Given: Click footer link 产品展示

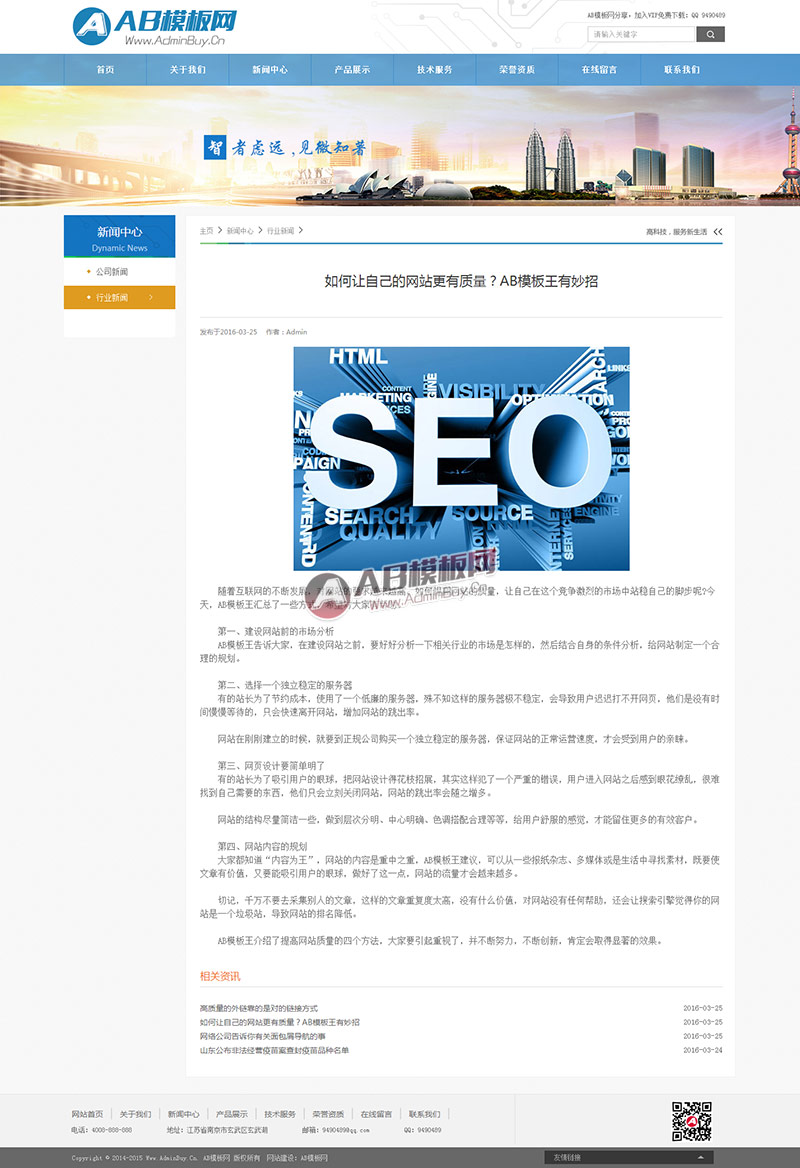Looking at the screenshot, I should (x=232, y=1114).
